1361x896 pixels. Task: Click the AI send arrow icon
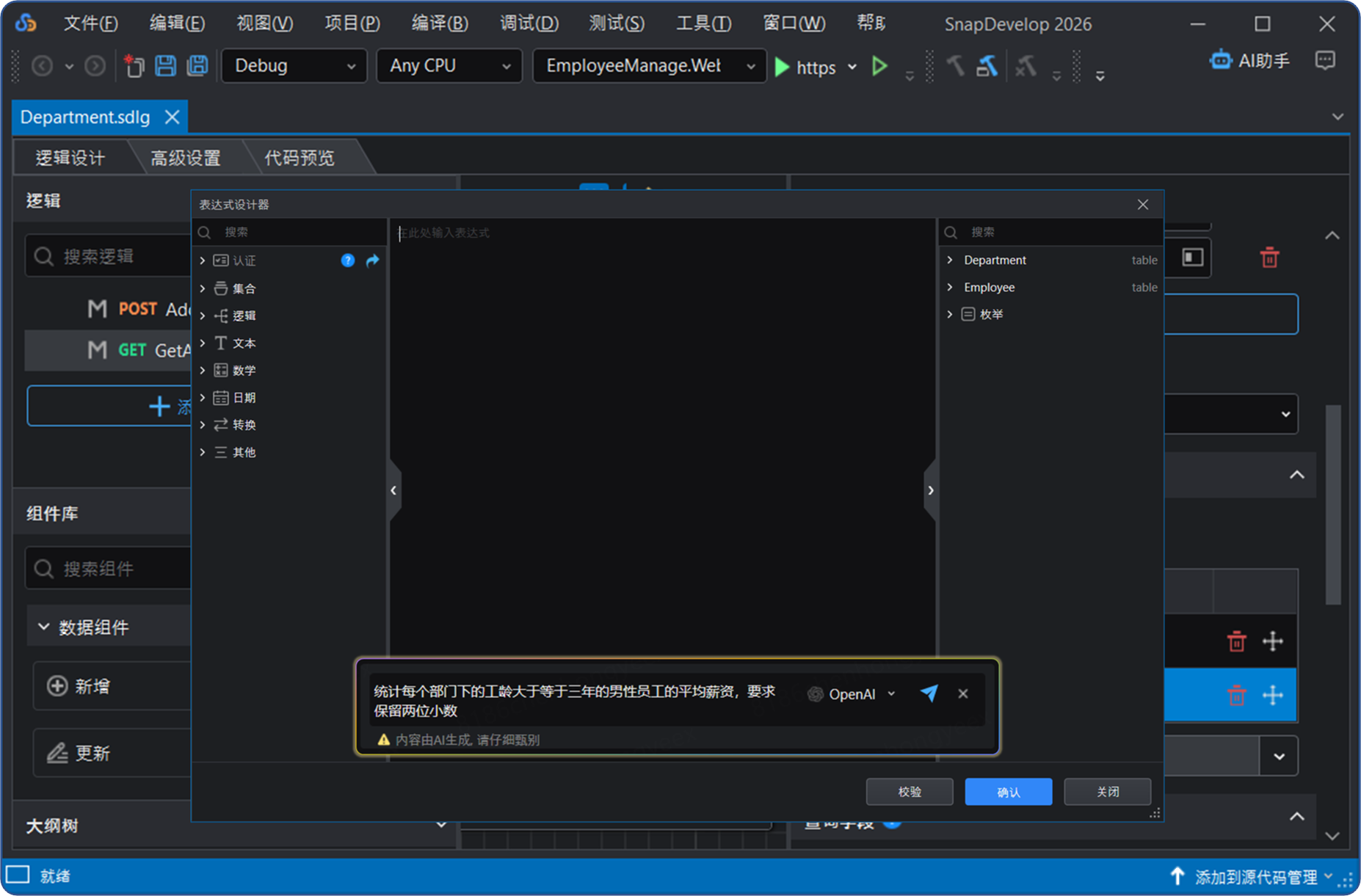coord(929,693)
